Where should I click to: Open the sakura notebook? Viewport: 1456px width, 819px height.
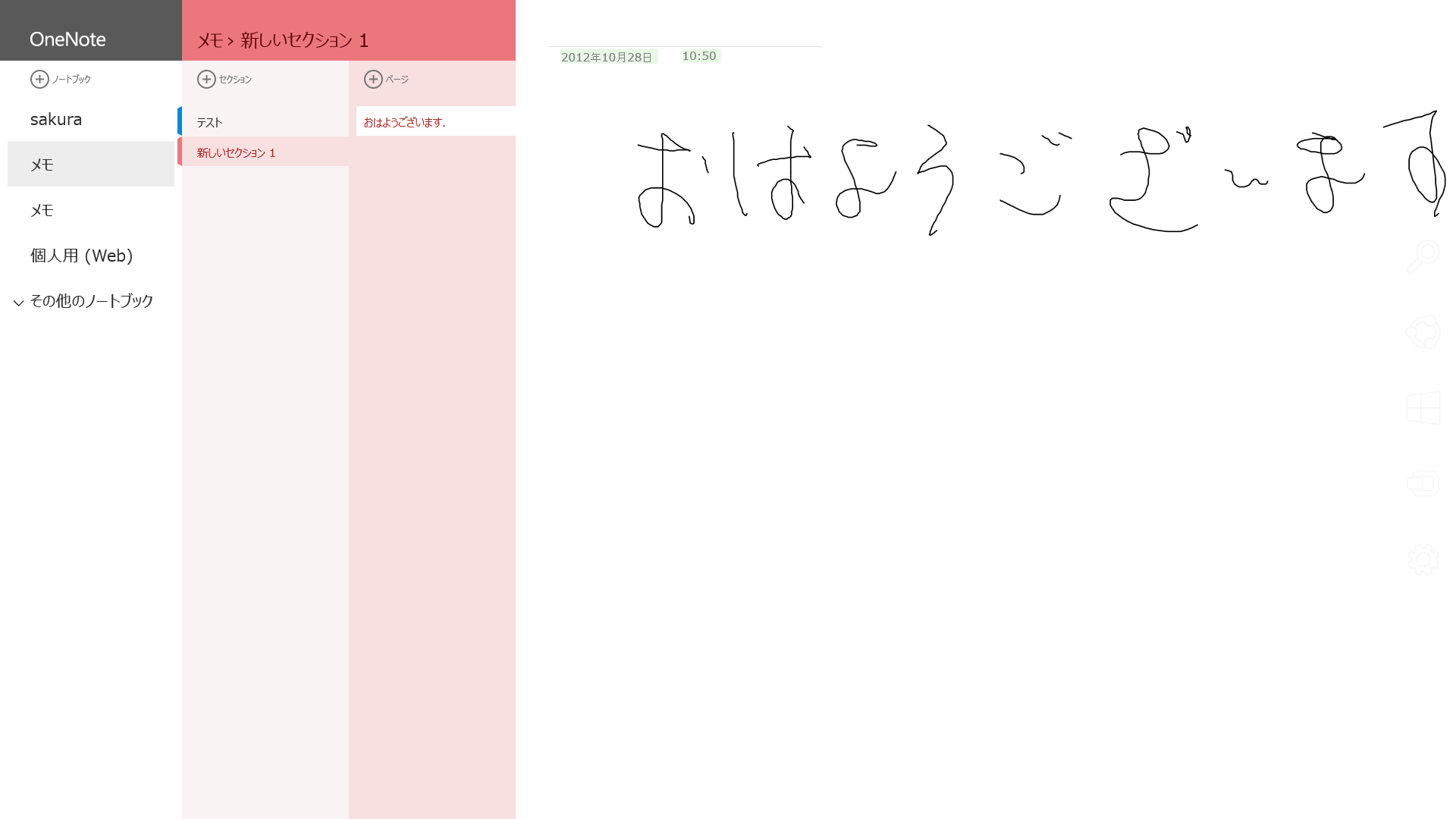point(91,119)
